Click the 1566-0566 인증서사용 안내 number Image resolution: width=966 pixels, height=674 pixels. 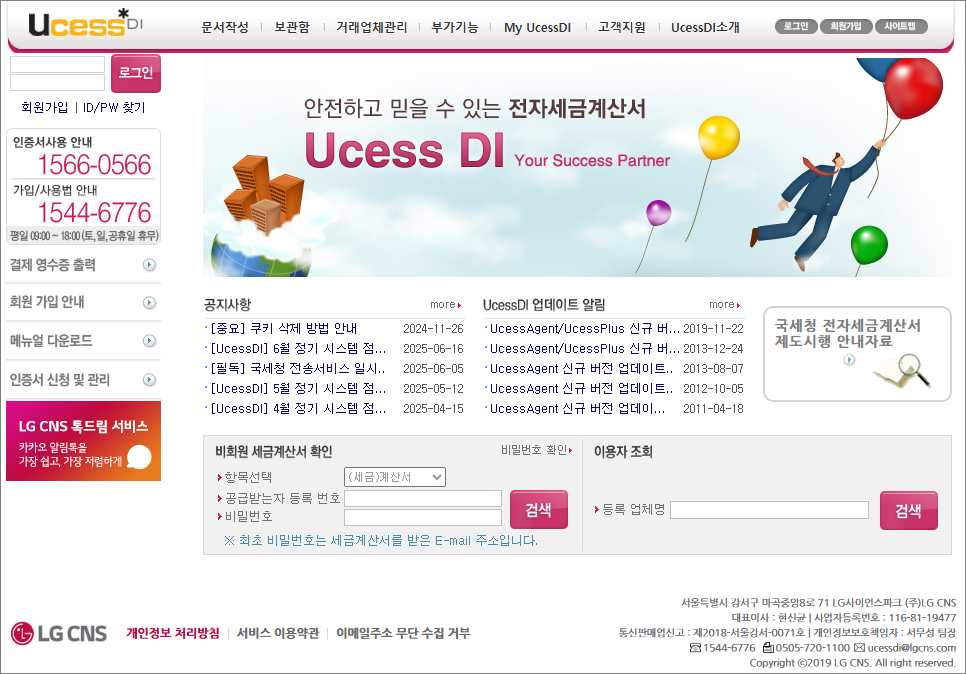pyautogui.click(x=94, y=165)
